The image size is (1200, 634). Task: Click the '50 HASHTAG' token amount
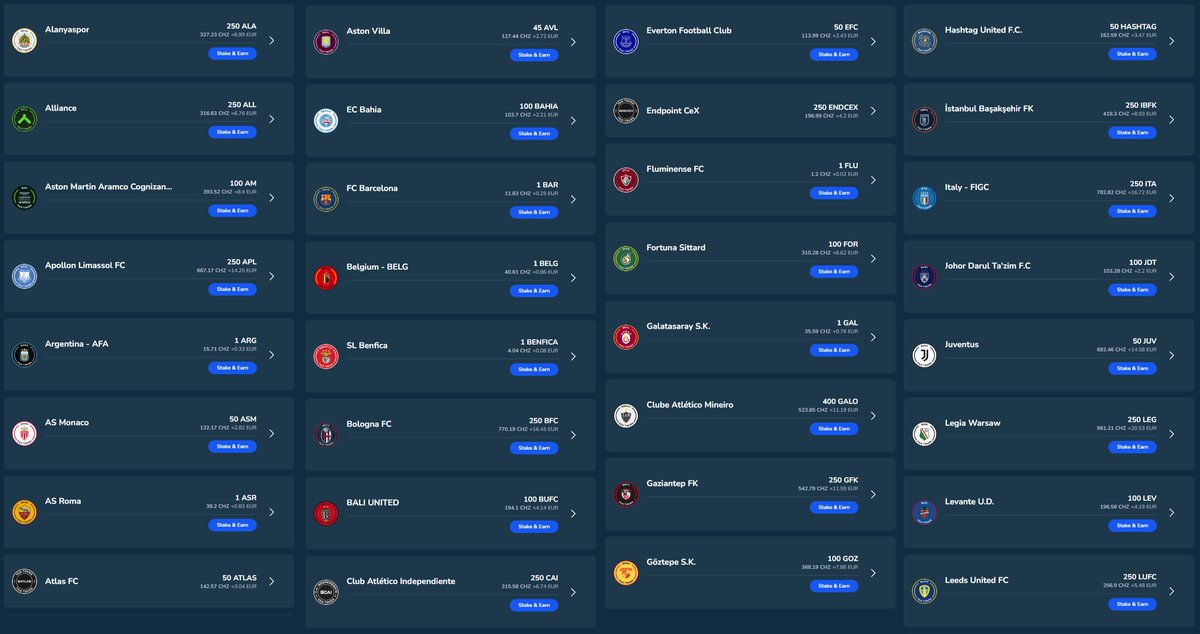[x=1133, y=26]
